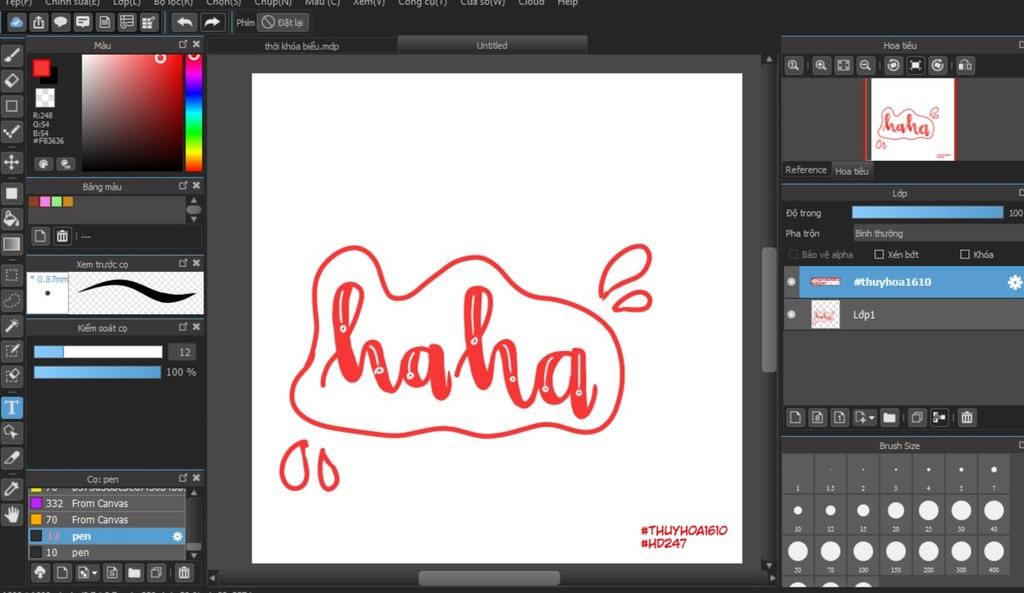
Task: Select the 332 From Canvas brush
Action: tap(108, 504)
